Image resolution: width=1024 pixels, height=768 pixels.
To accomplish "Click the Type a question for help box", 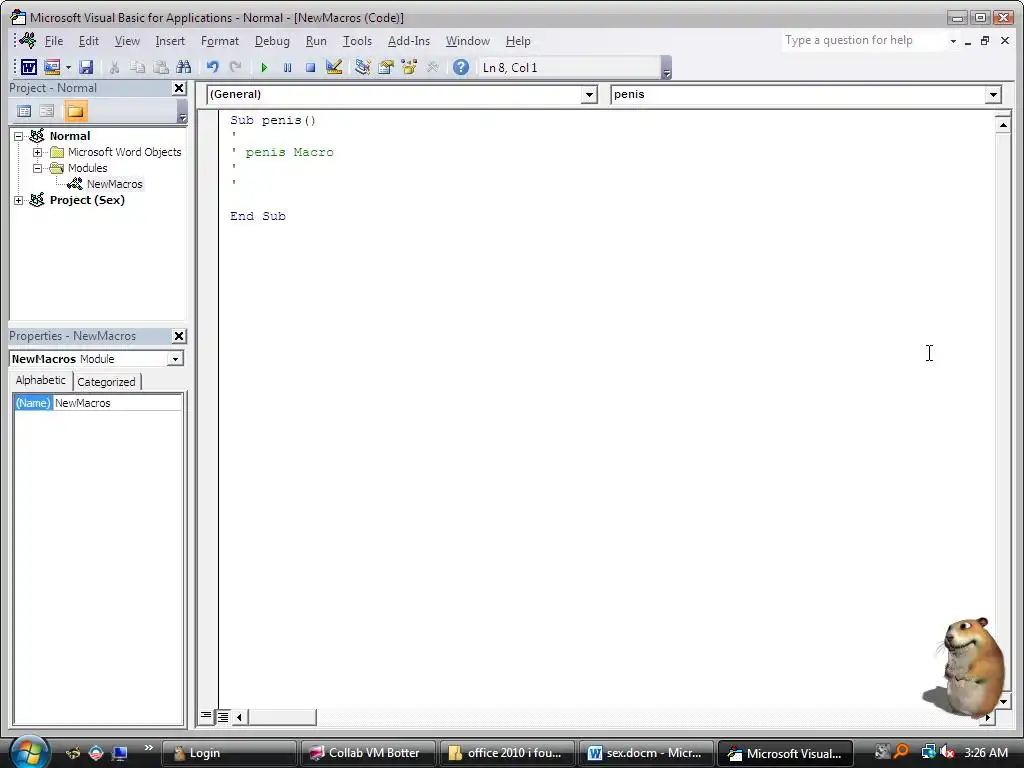I will (863, 40).
